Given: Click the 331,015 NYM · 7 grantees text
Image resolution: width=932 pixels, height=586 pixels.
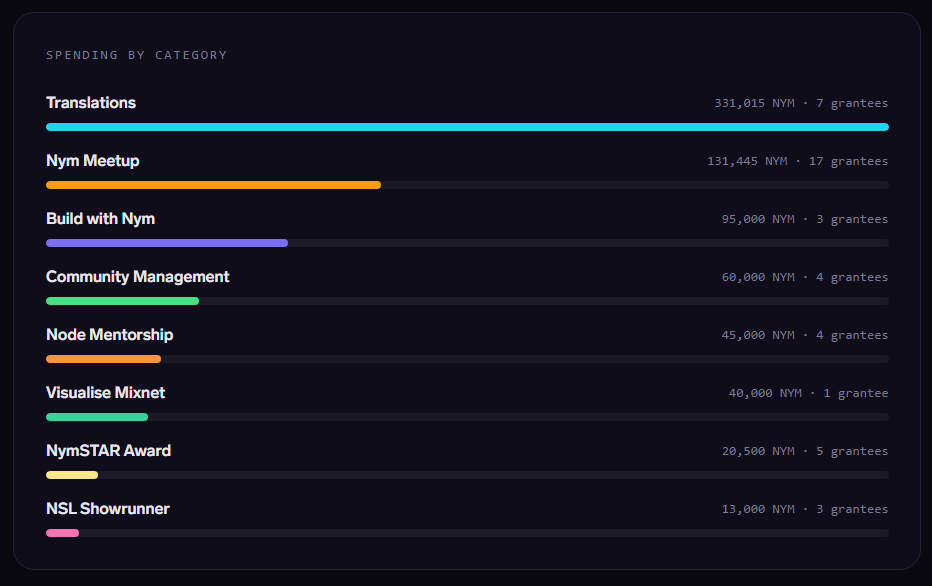Looking at the screenshot, I should tap(801, 103).
